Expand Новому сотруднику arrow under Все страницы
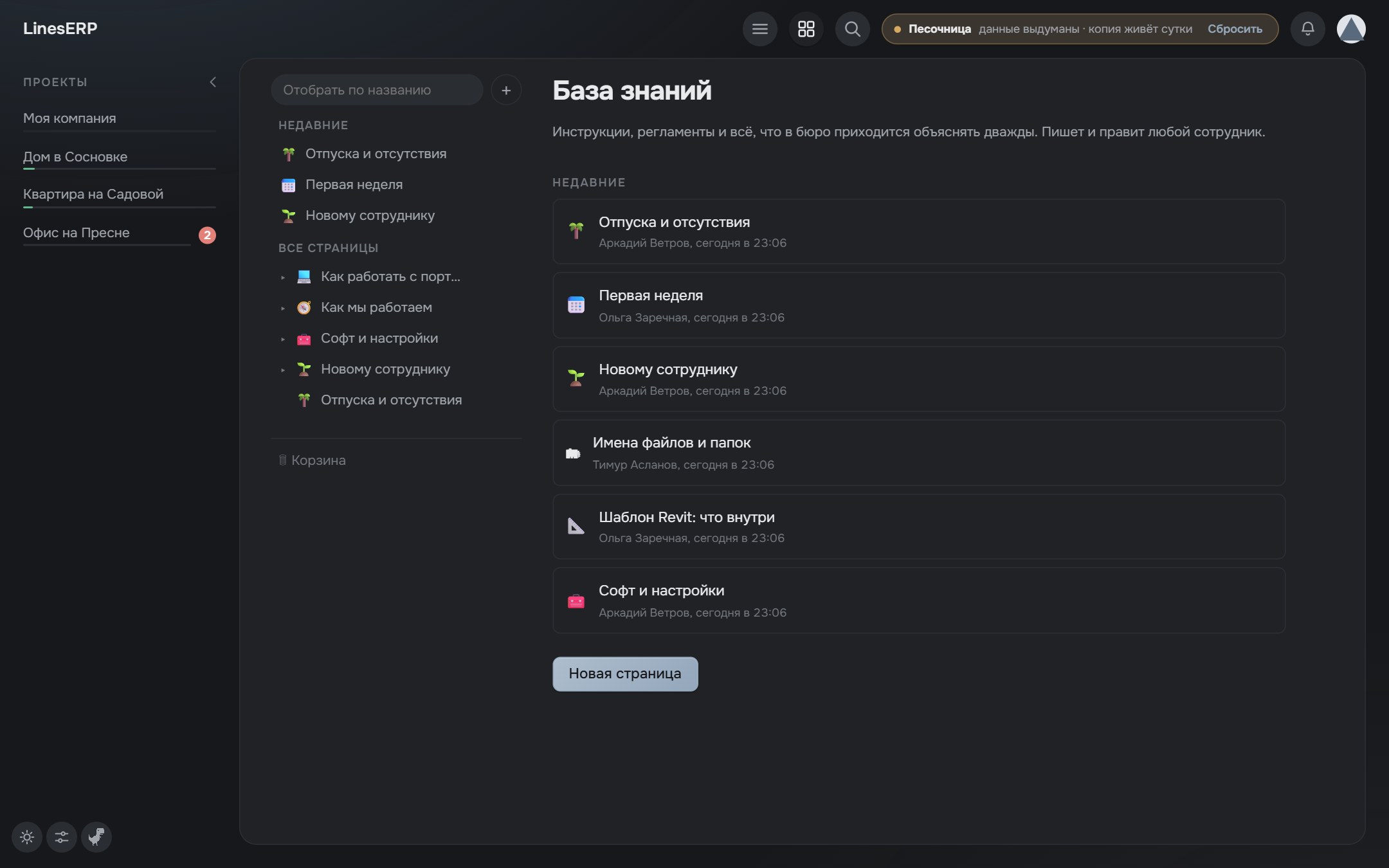 283,370
